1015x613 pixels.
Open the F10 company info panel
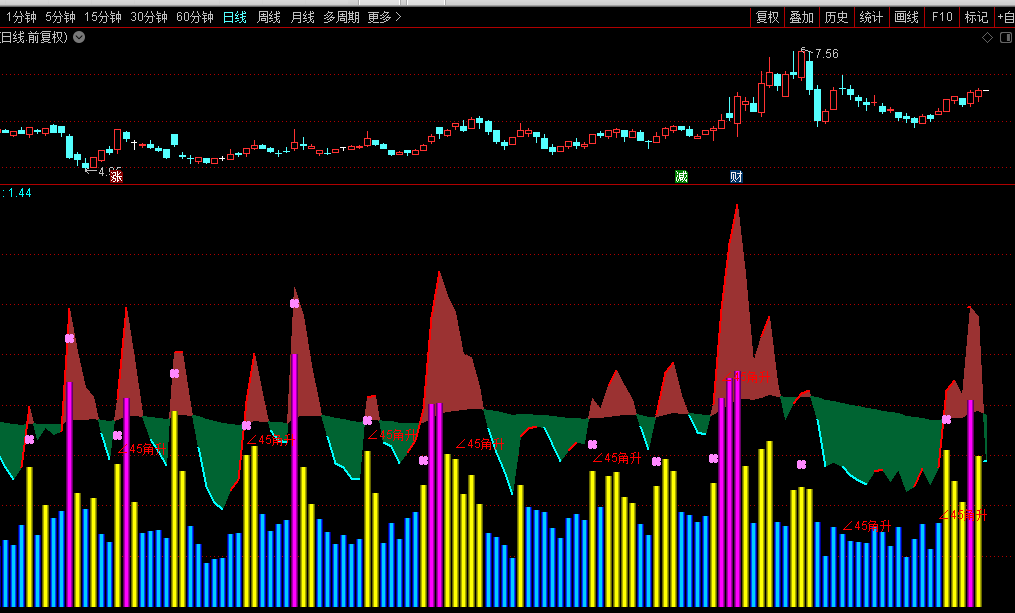(941, 17)
